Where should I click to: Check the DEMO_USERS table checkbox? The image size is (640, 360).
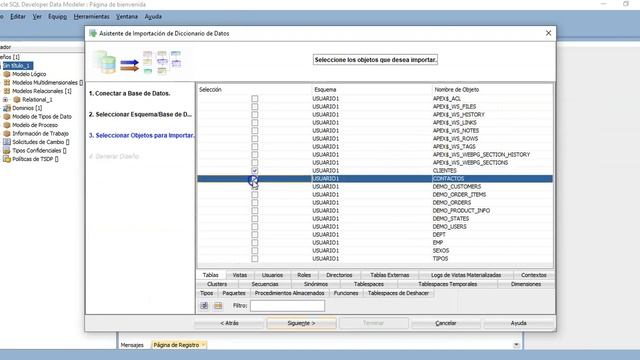[x=255, y=227]
